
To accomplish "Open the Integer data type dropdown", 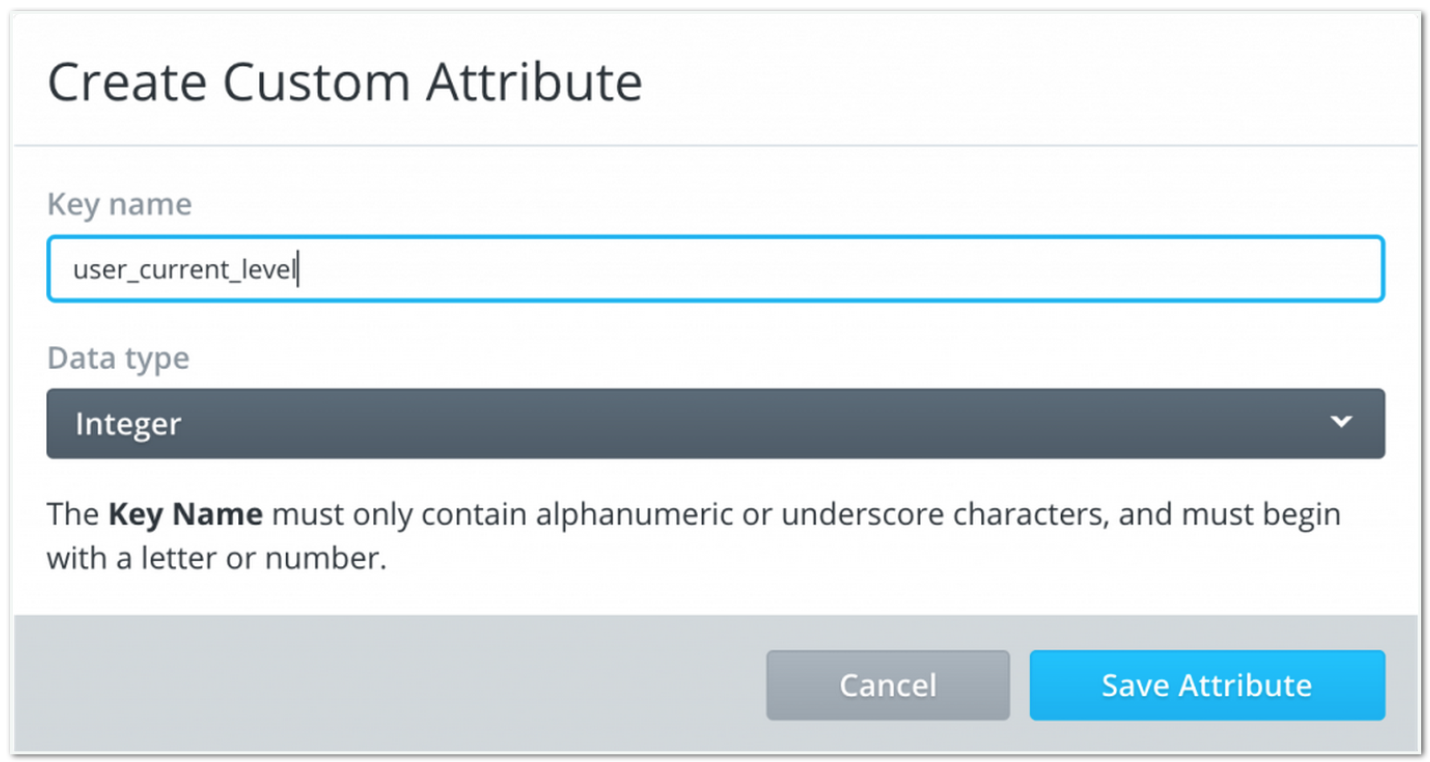I will click(x=715, y=423).
